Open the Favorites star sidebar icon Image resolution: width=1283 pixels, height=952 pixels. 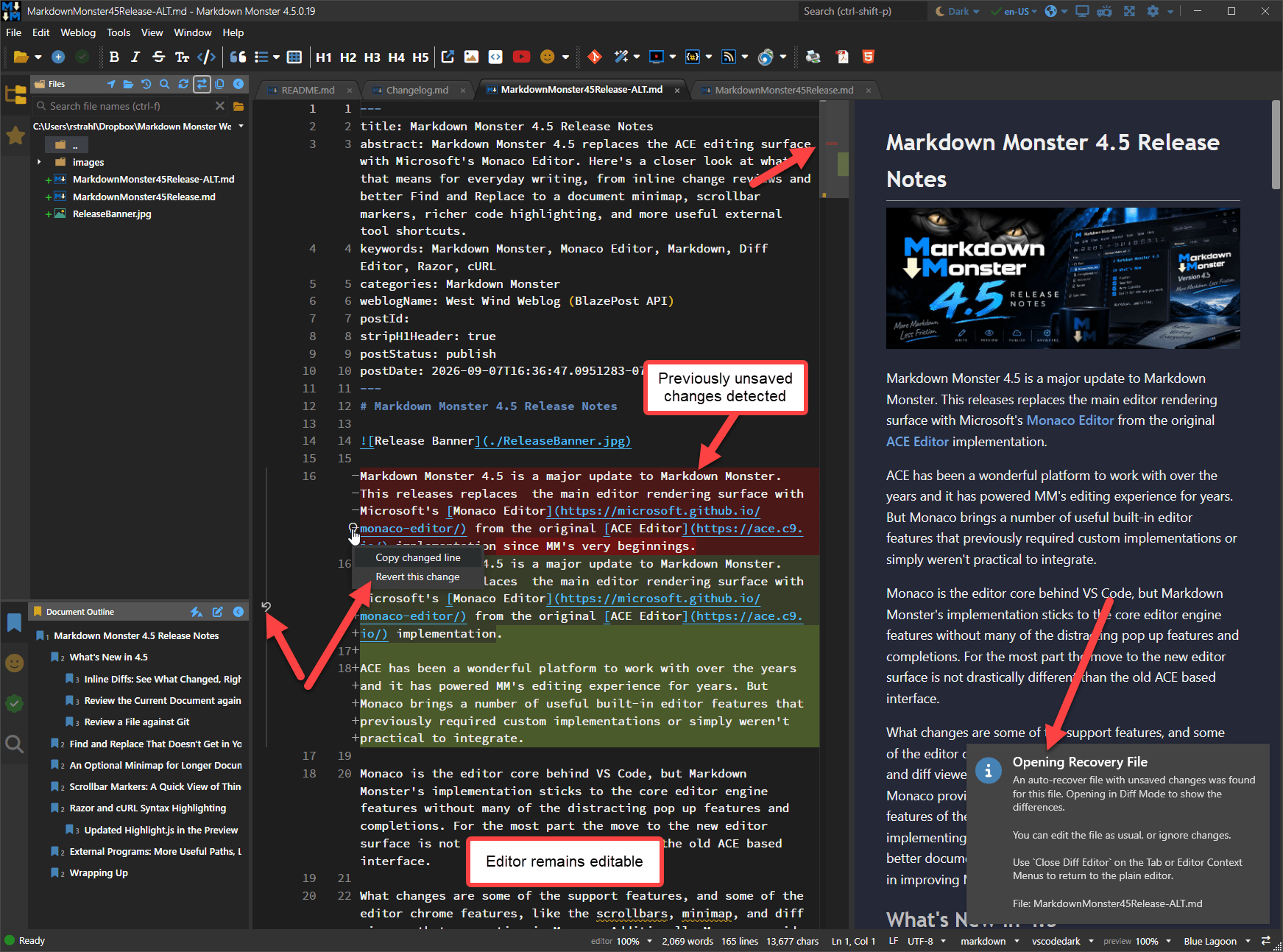pyautogui.click(x=15, y=135)
